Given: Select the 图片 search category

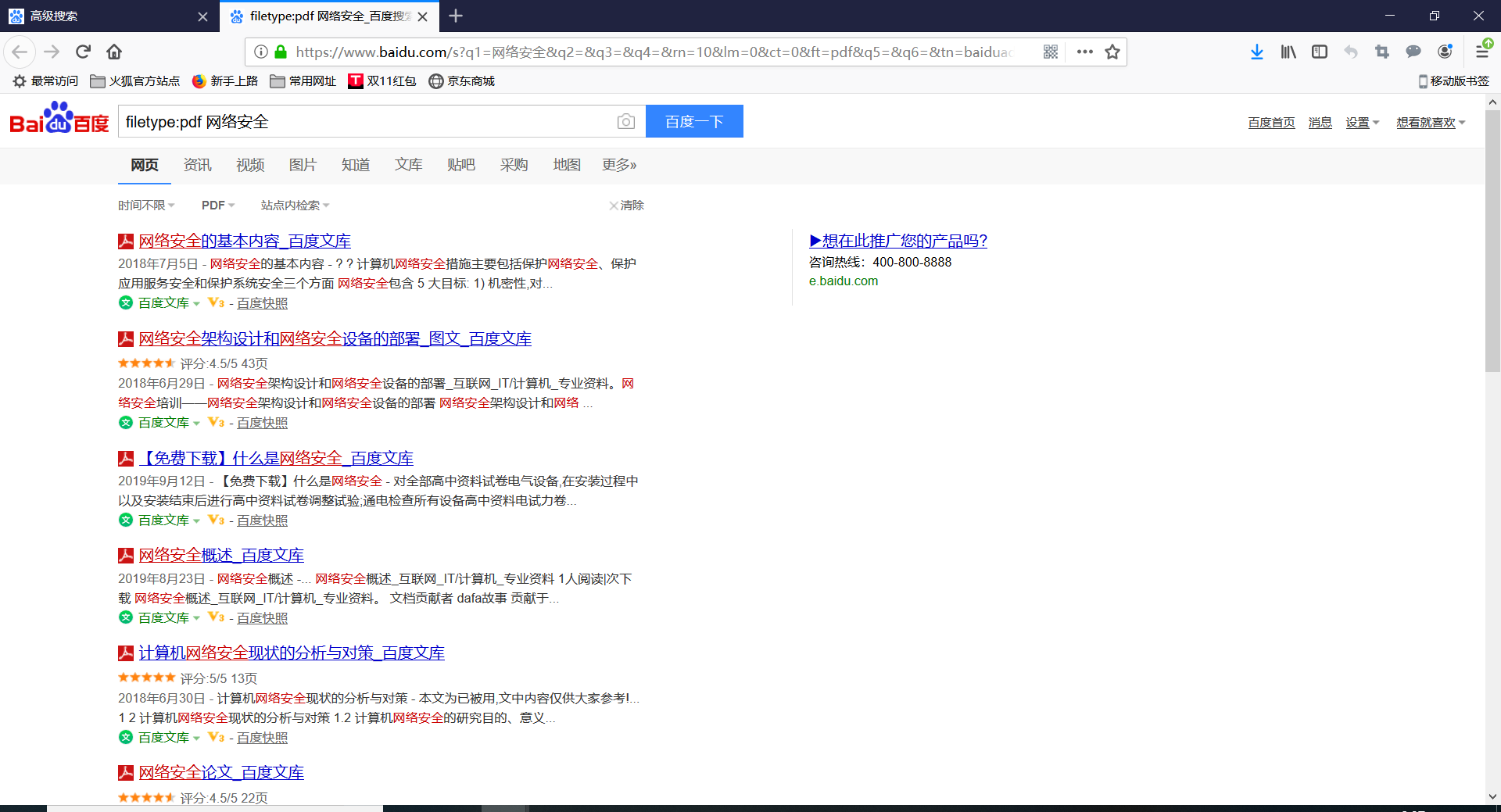Looking at the screenshot, I should click(303, 165).
